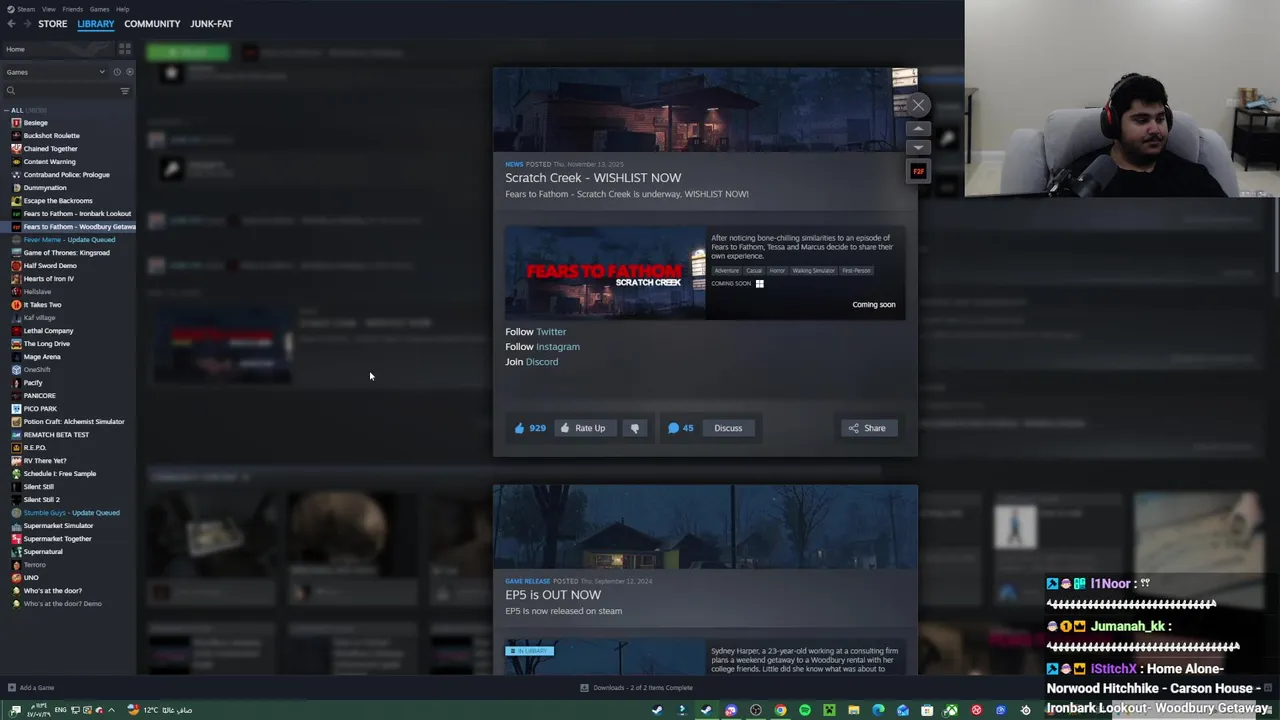The image size is (1280, 720).
Task: Switch to the library grid collections view icon
Action: [125, 49]
